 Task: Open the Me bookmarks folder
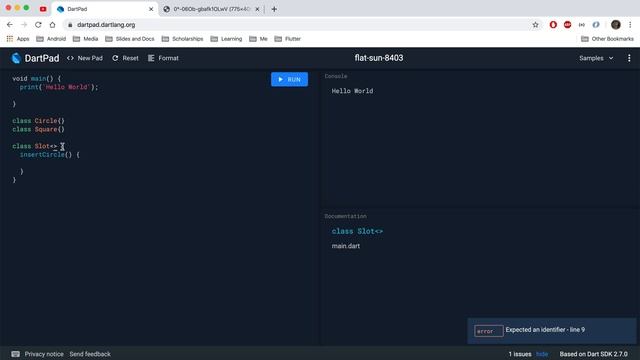[x=258, y=39]
